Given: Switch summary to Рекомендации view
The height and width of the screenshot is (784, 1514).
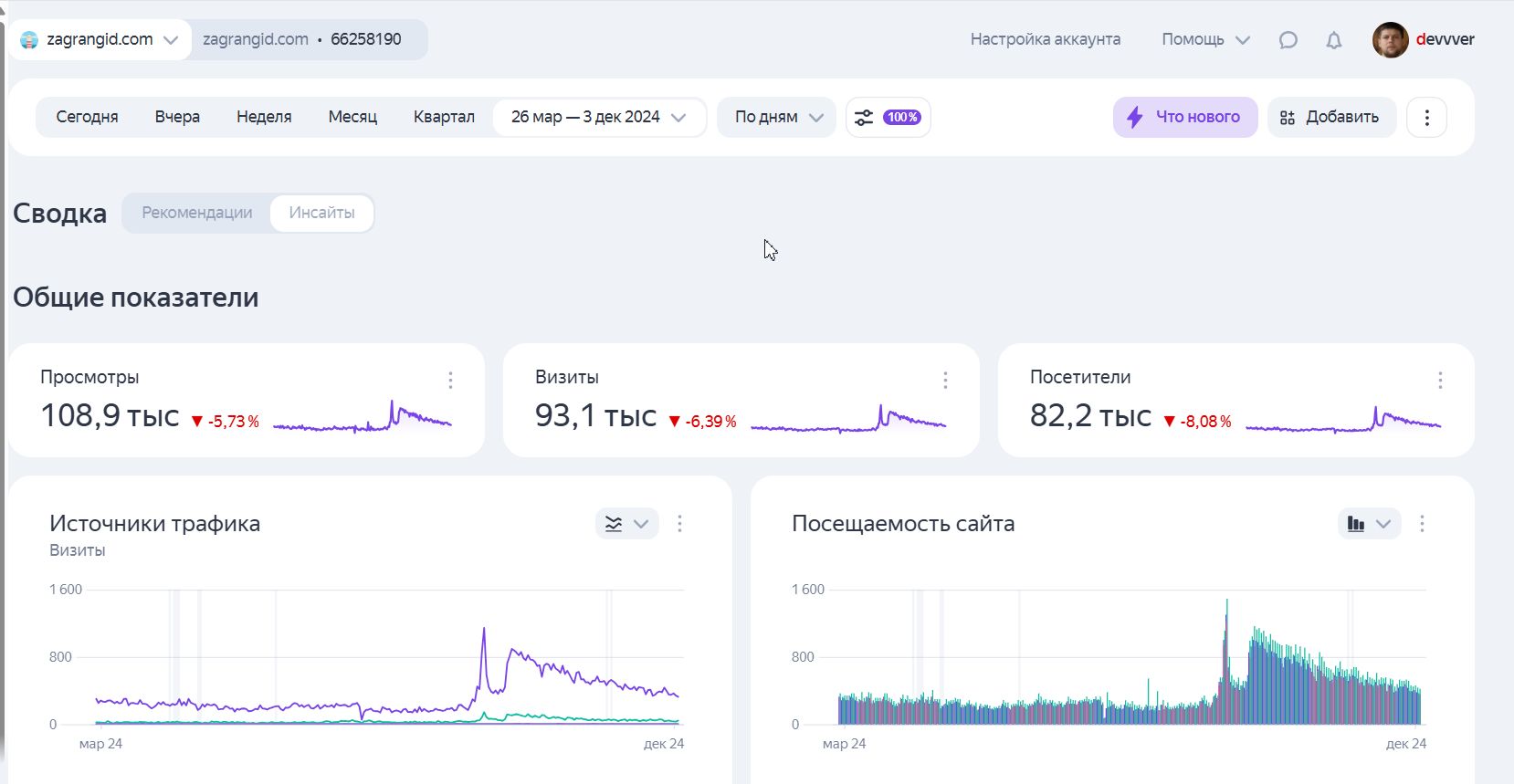Looking at the screenshot, I should tap(197, 213).
